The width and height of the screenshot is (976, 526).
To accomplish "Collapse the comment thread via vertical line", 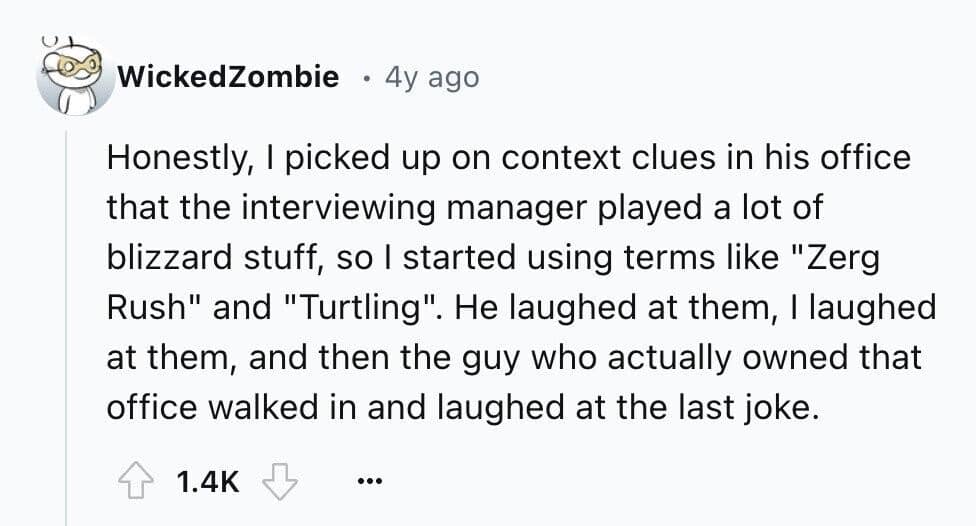I will tap(66, 330).
